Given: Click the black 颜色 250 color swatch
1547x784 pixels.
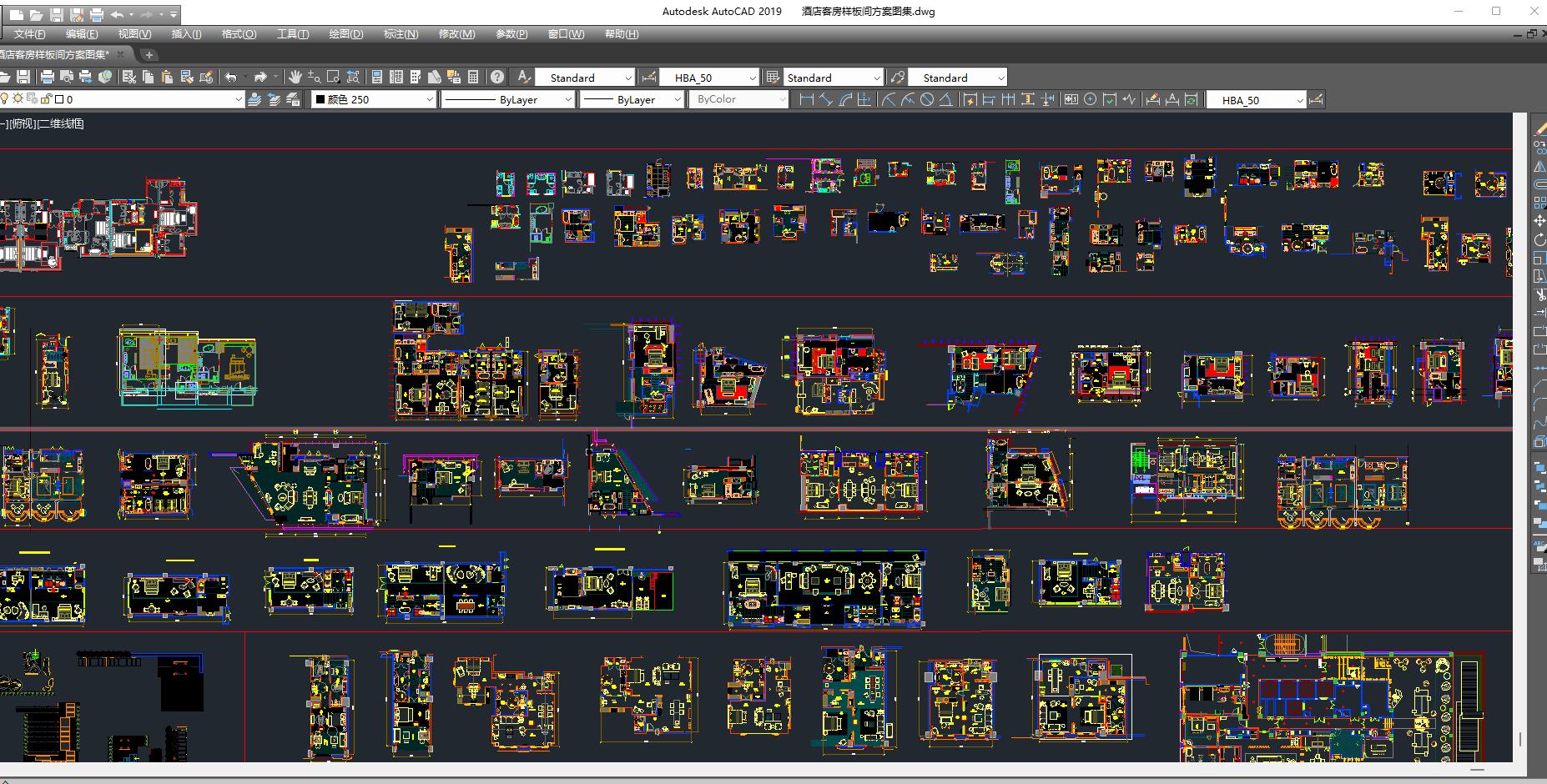Looking at the screenshot, I should click(x=320, y=99).
